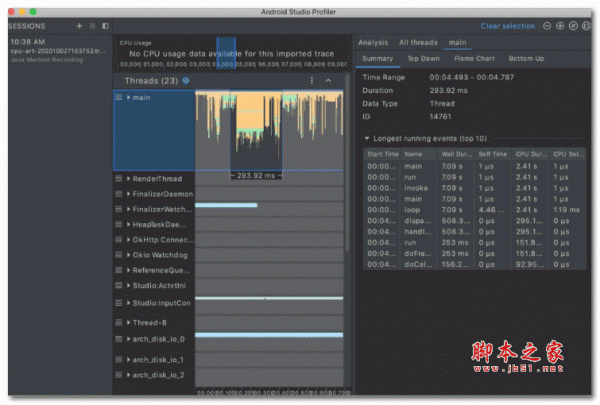The width and height of the screenshot is (600, 405).
Task: Click drag handle of arch_disk_io_2 row
Action: pos(119,375)
